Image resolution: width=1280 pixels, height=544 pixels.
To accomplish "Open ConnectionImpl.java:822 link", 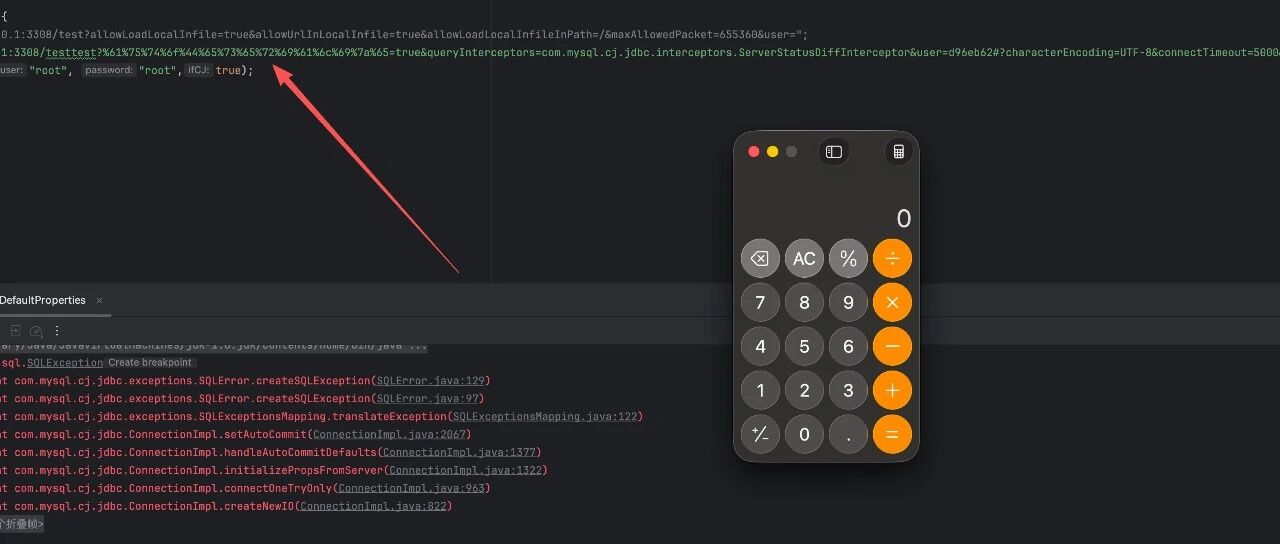I will coord(374,507).
